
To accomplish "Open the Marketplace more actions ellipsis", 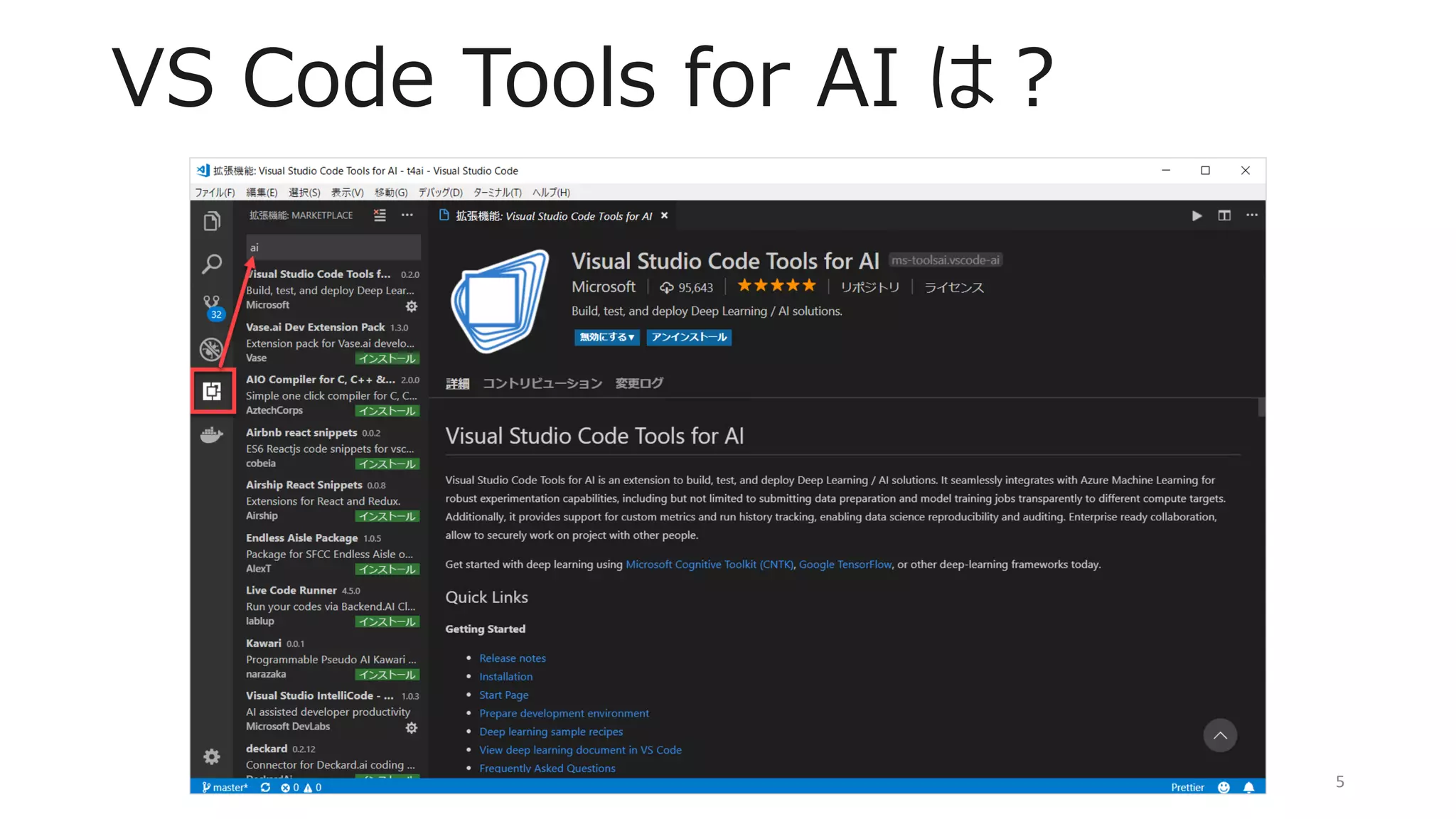I will [x=407, y=215].
